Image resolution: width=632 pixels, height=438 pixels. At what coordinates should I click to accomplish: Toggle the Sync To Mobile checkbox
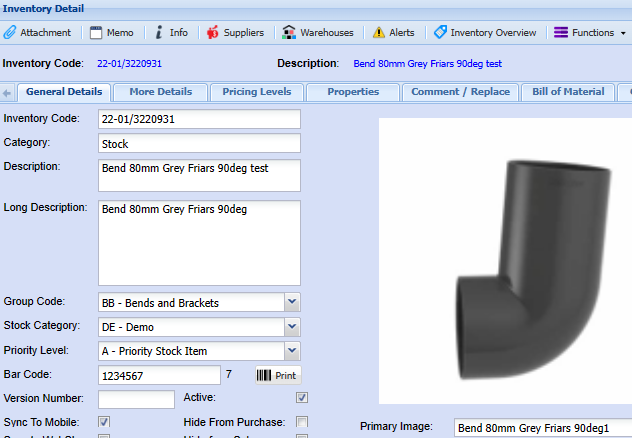(104, 422)
